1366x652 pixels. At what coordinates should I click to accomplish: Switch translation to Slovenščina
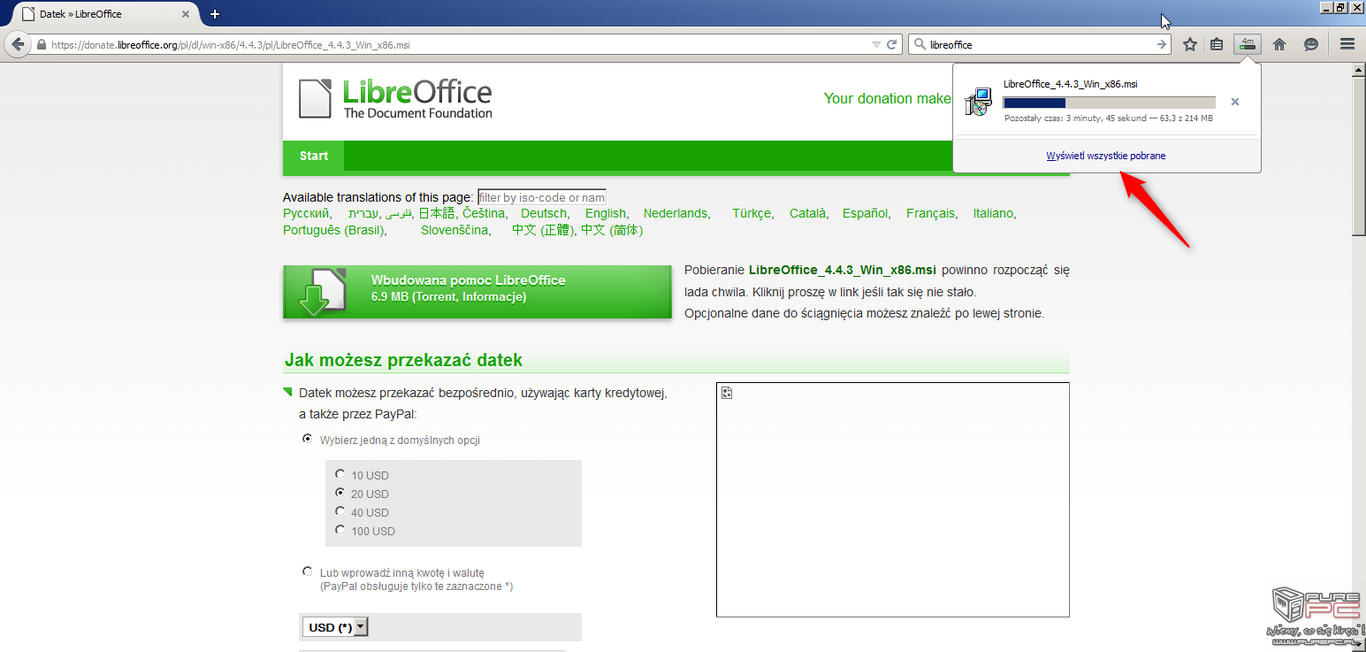pyautogui.click(x=456, y=230)
